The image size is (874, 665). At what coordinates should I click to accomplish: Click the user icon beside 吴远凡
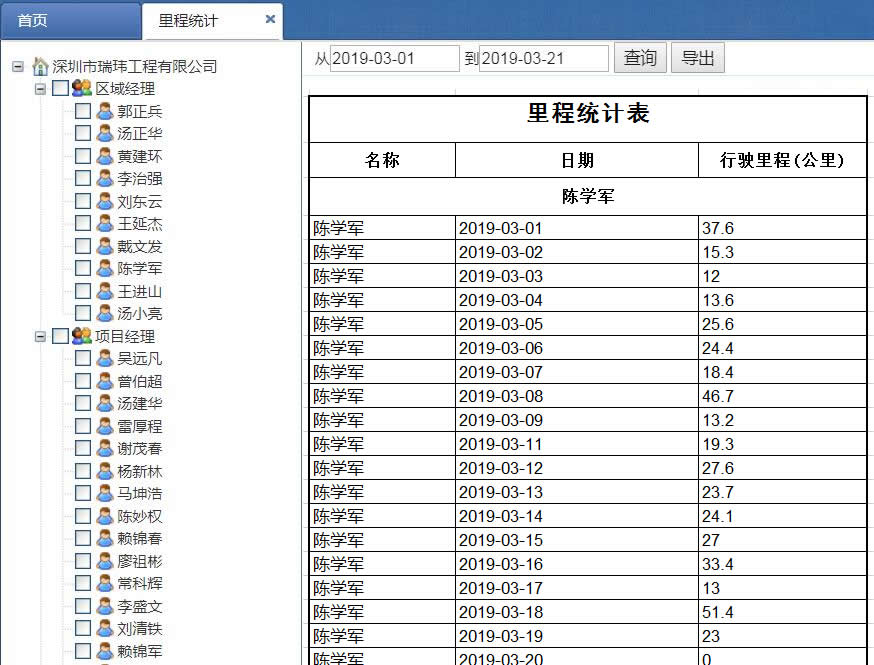pos(105,358)
